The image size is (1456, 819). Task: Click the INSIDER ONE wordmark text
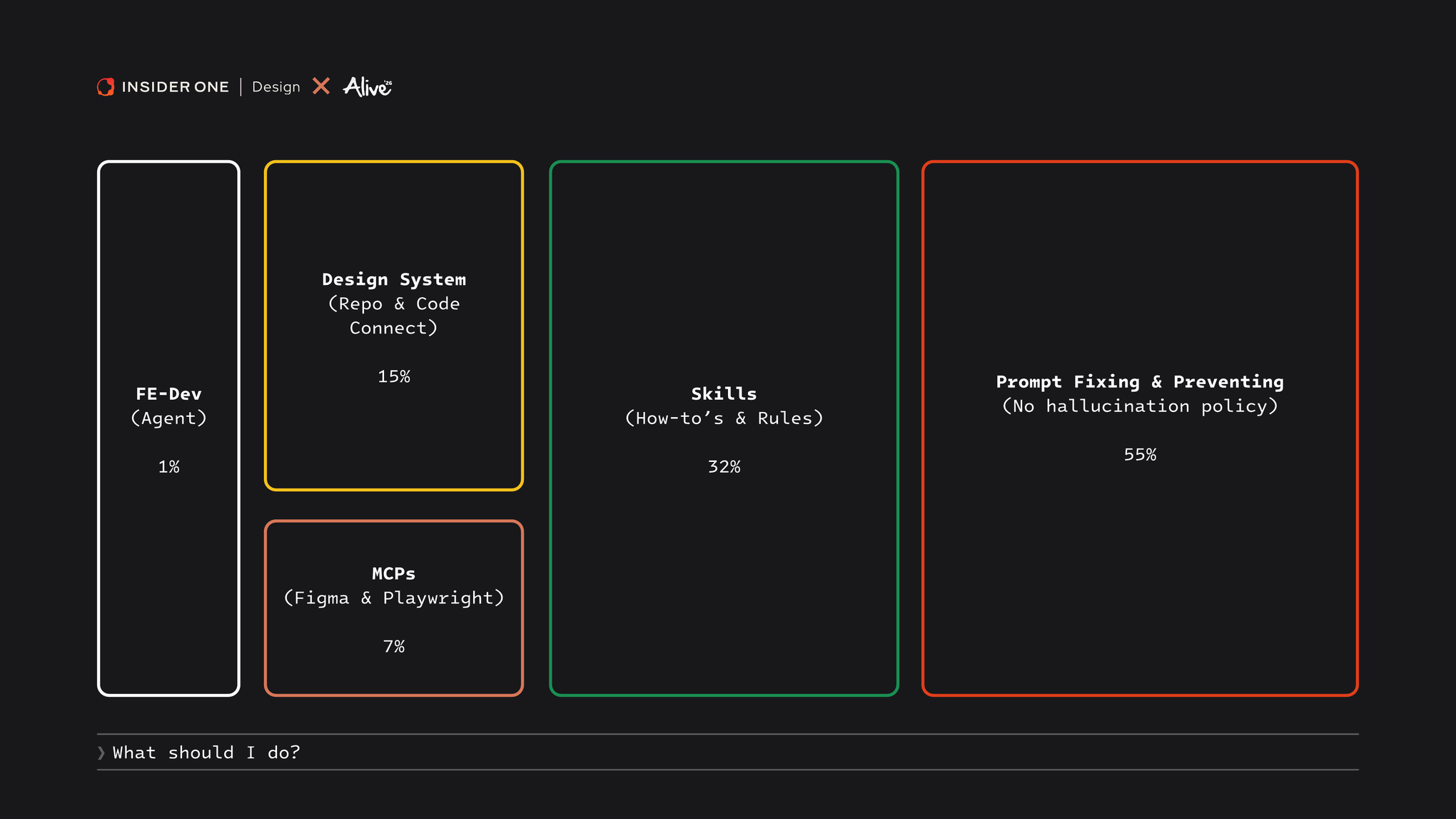click(176, 87)
